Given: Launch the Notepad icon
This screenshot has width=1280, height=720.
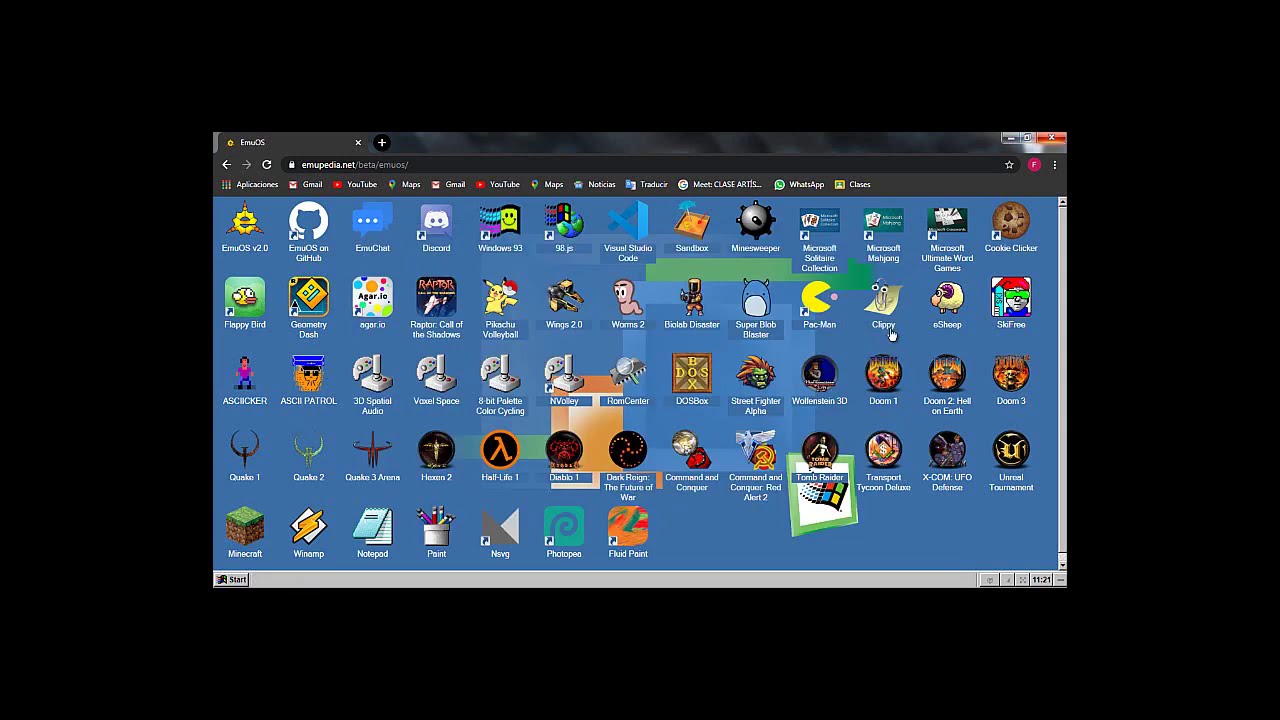Looking at the screenshot, I should (x=372, y=533).
